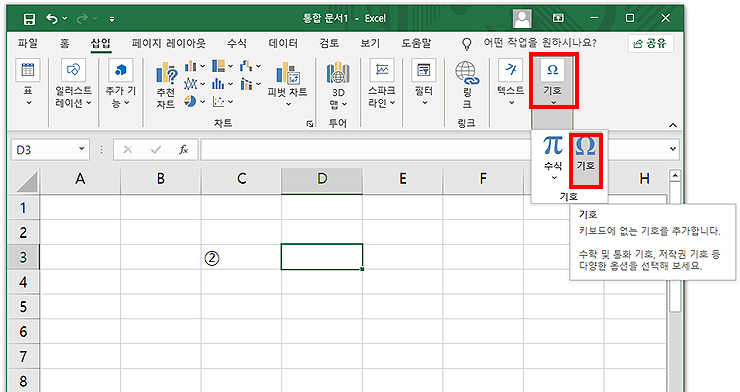Insert a scatter or bubble chart
The width and height of the screenshot is (740, 392).
coord(222,101)
